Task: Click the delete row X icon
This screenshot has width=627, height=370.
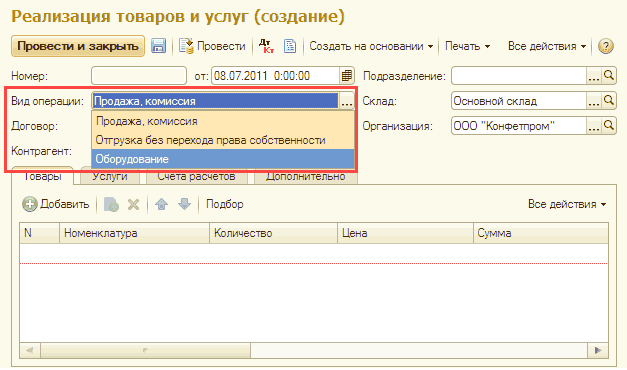Action: 133,204
